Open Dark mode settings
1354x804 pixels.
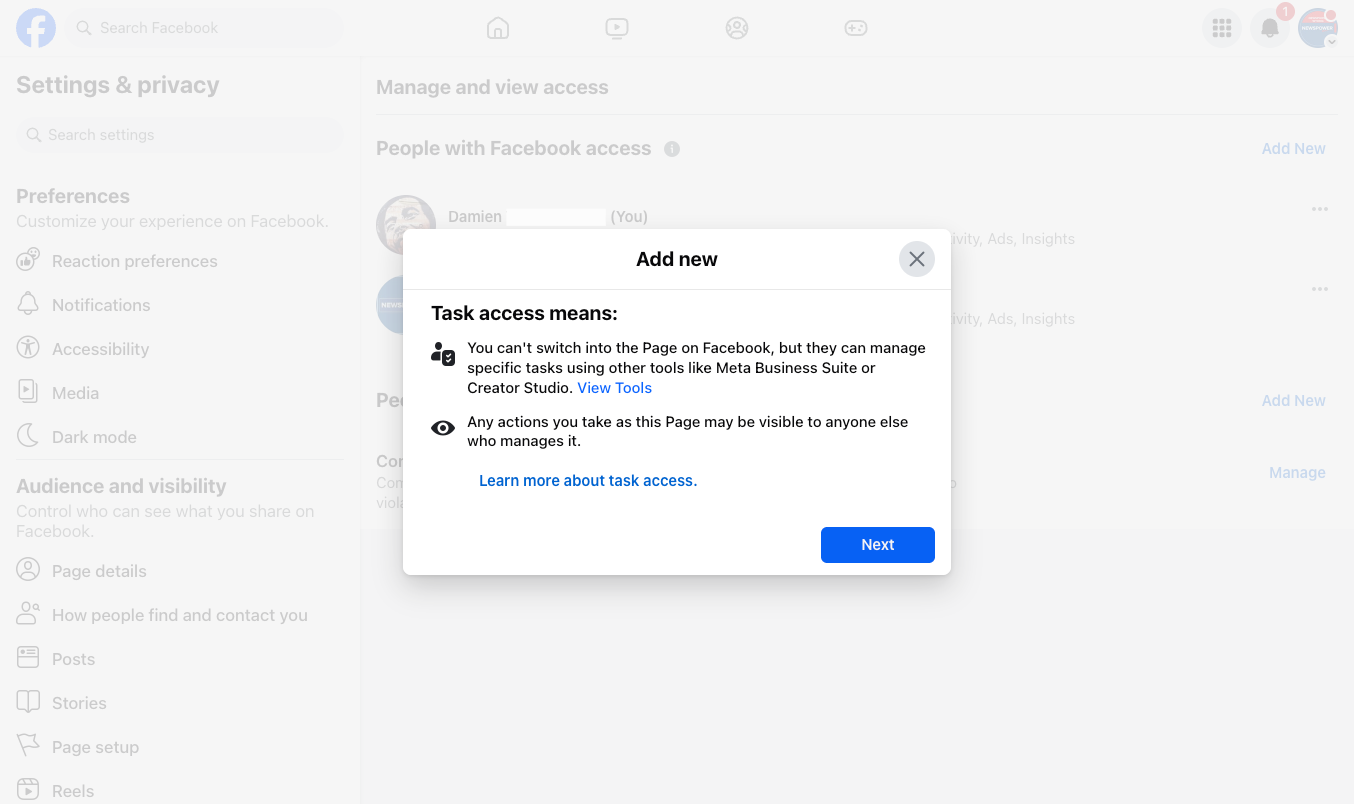click(x=180, y=437)
